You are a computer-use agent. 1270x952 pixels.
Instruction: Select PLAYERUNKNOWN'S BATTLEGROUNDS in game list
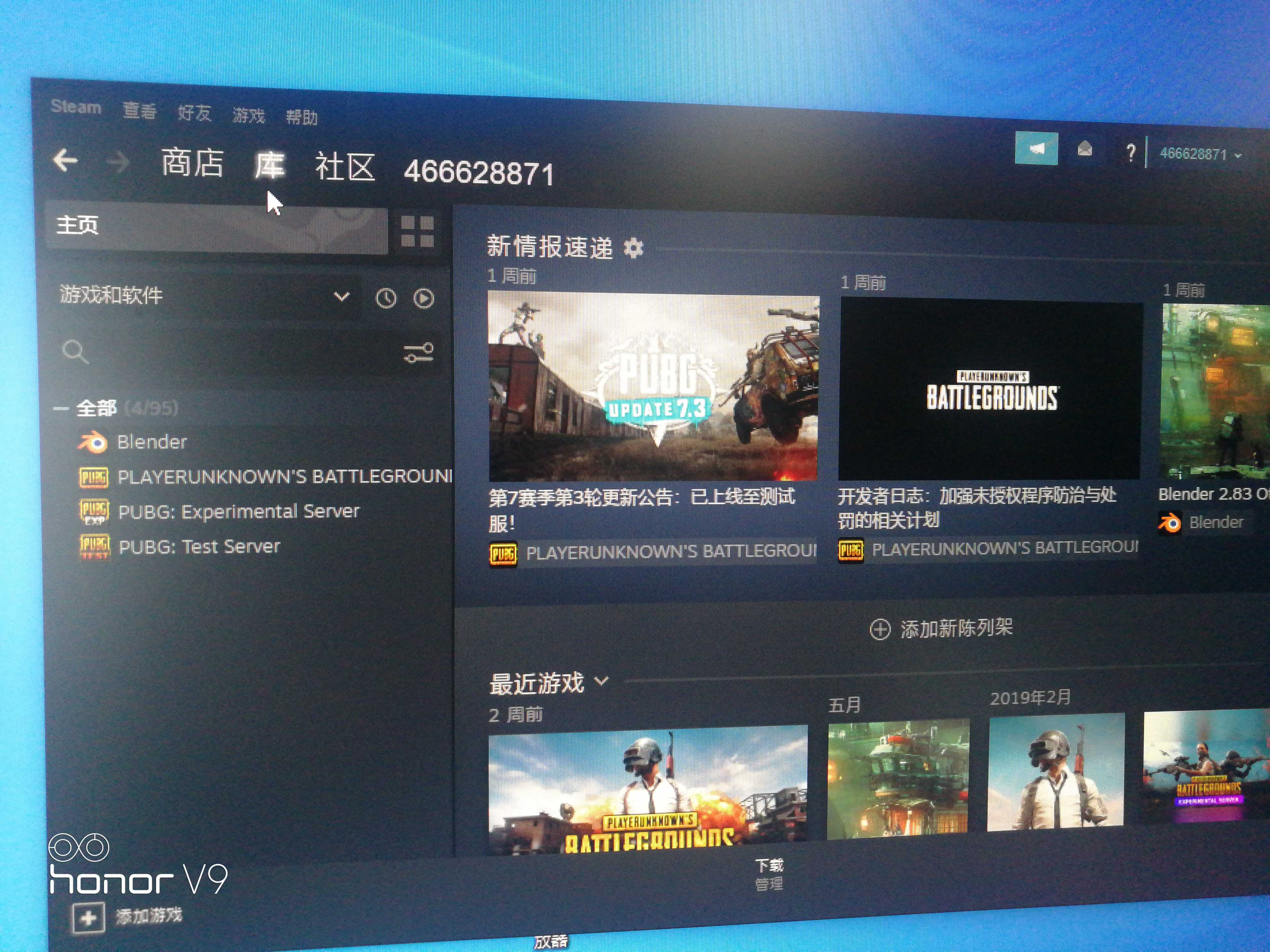tap(285, 477)
